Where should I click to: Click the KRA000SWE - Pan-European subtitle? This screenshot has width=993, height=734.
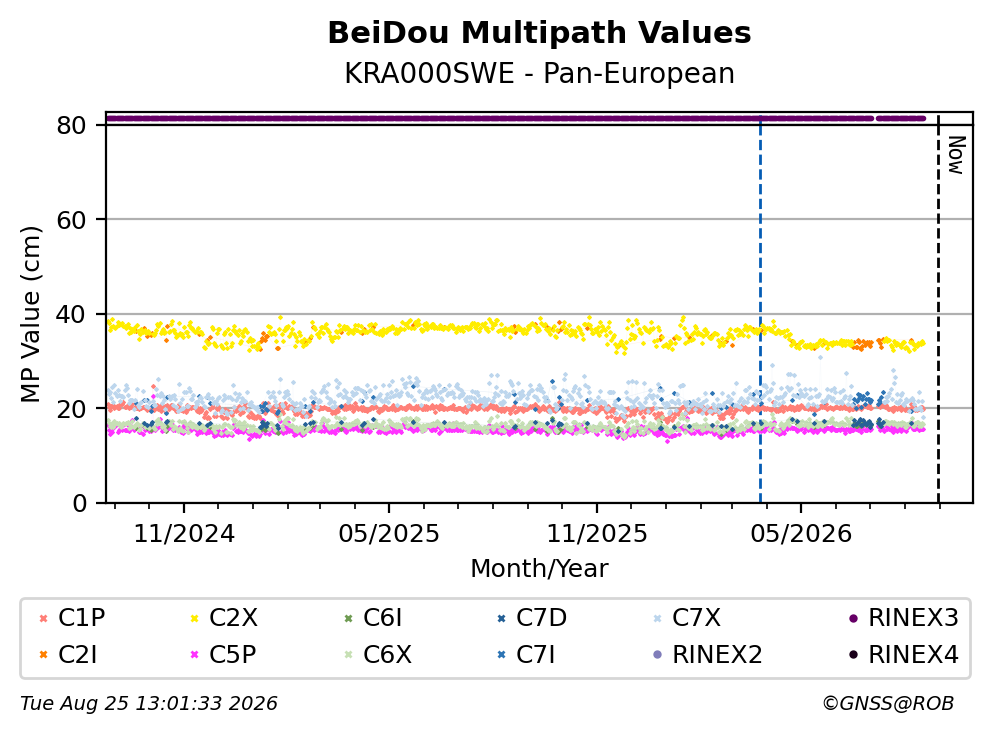tap(539, 73)
